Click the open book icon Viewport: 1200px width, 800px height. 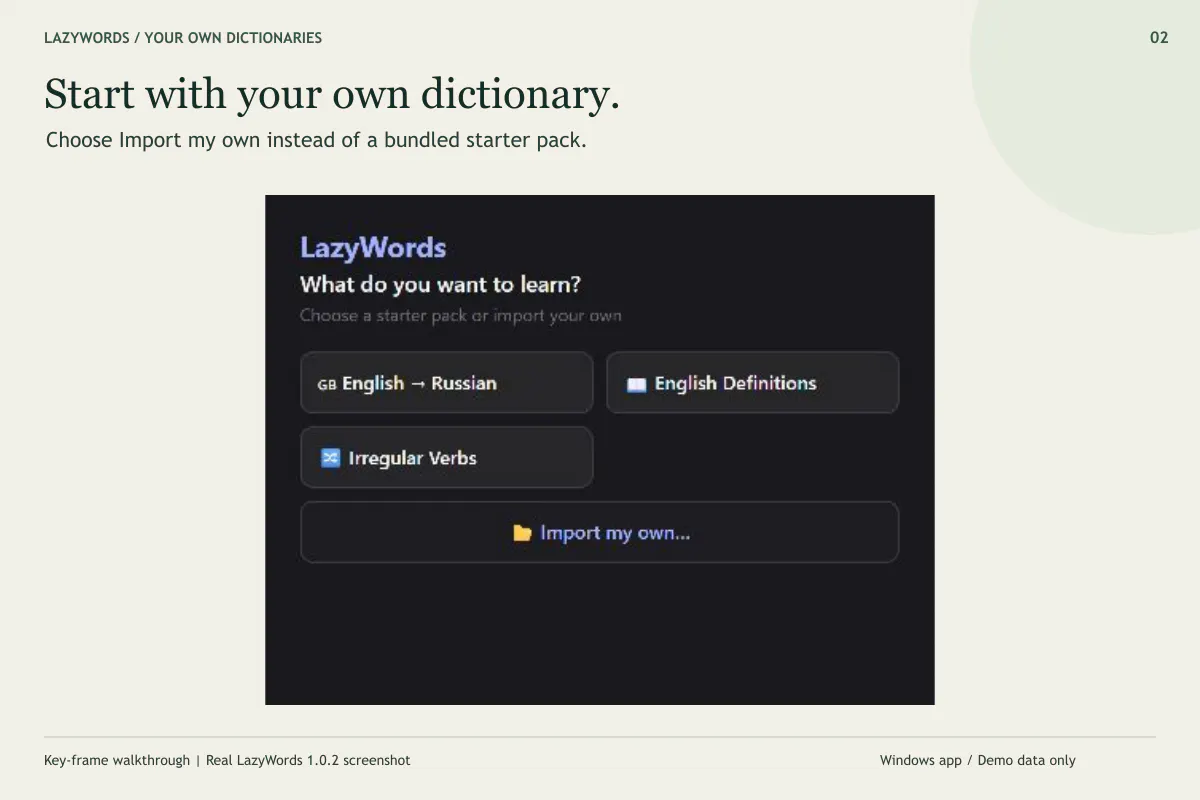pos(636,384)
